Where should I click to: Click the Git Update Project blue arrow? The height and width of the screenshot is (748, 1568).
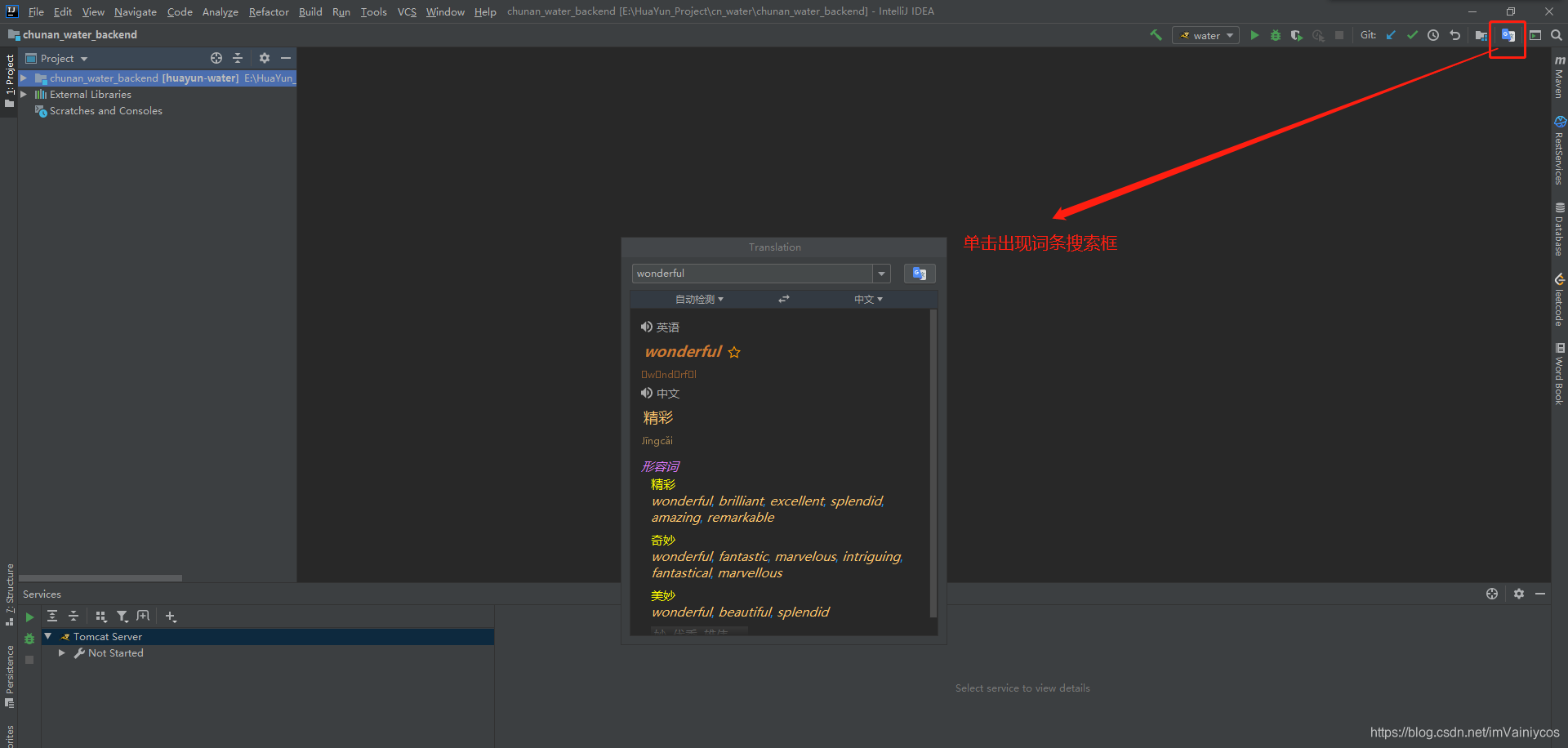coord(1391,35)
